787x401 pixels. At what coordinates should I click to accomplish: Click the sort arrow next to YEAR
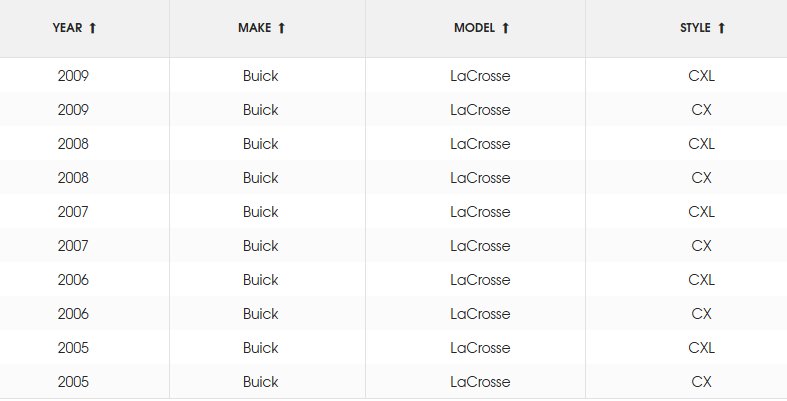click(x=93, y=29)
